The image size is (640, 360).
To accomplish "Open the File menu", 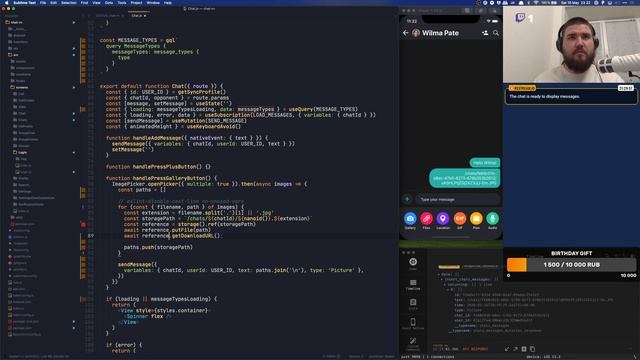I will (43, 2).
